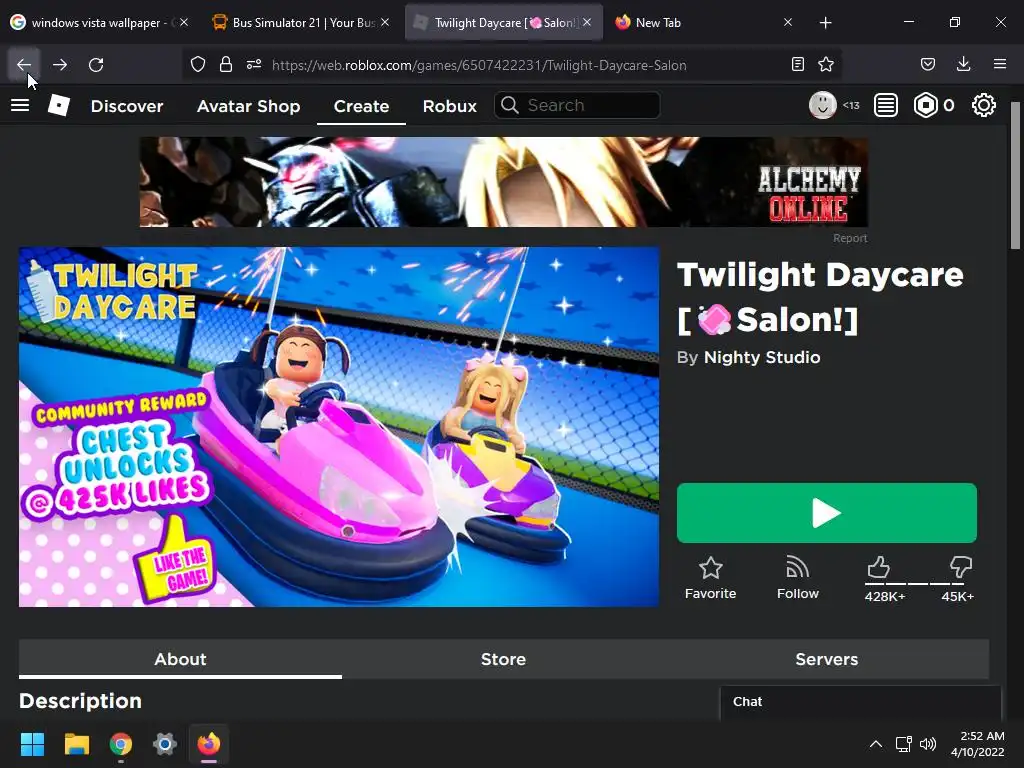Select the Servers tab
Image resolution: width=1024 pixels, height=768 pixels.
(x=827, y=659)
